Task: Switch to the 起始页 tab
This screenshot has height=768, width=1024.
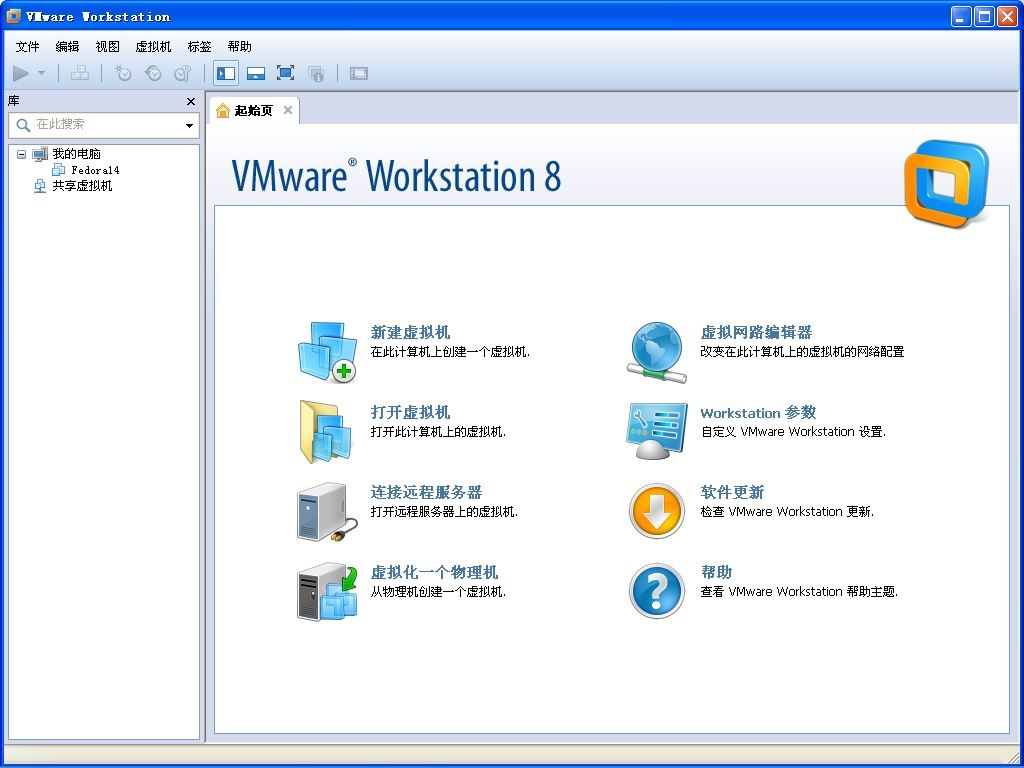Action: coord(253,110)
